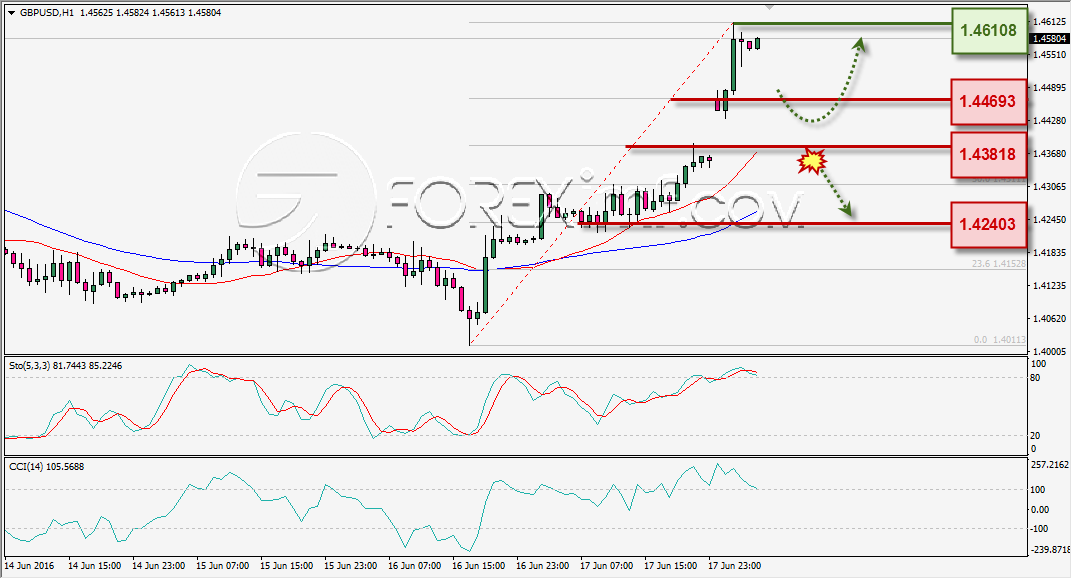Click the 80 level on the Stochastic scale
Screen dimensions: 1072x579
(1035, 378)
